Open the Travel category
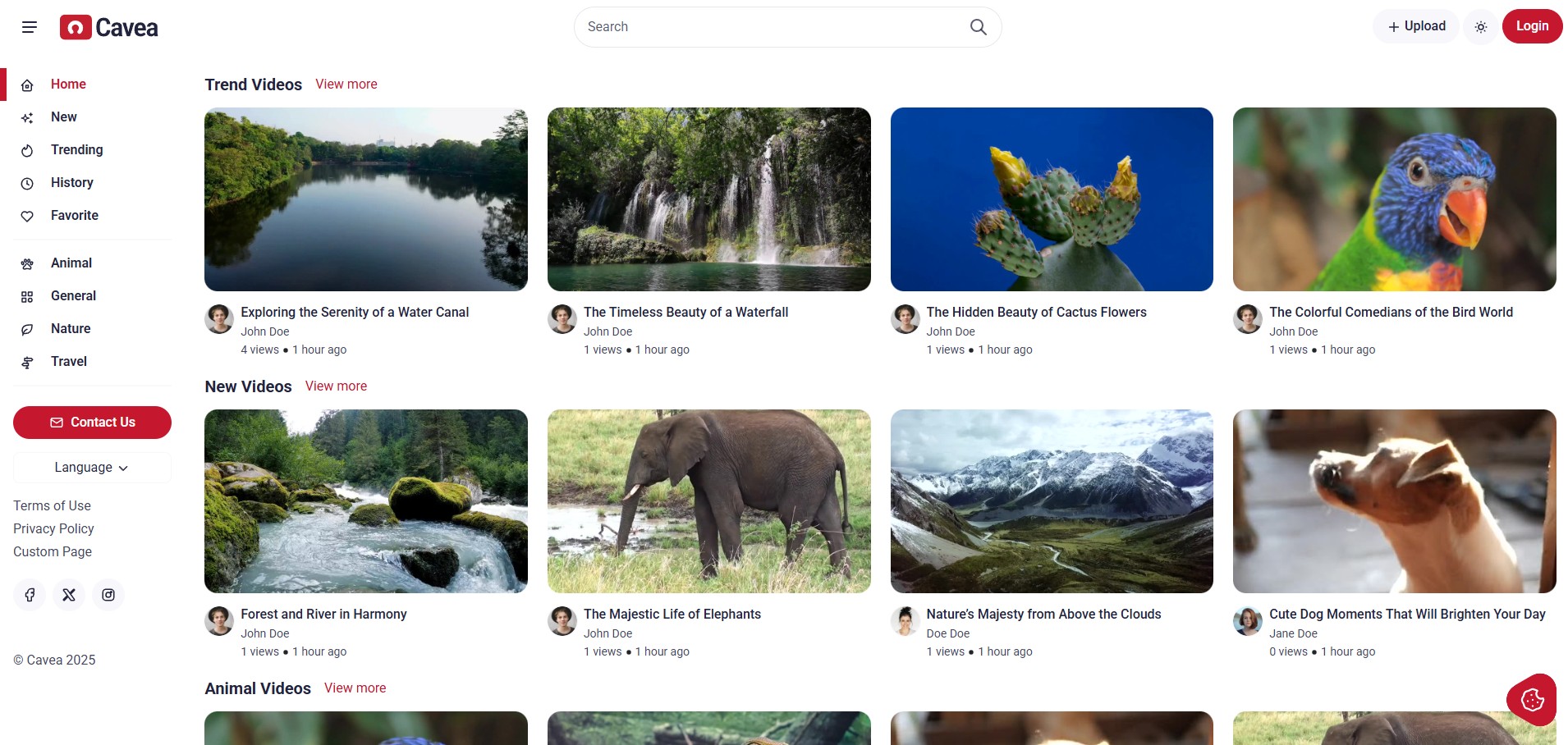The image size is (1568, 745). pyautogui.click(x=68, y=362)
